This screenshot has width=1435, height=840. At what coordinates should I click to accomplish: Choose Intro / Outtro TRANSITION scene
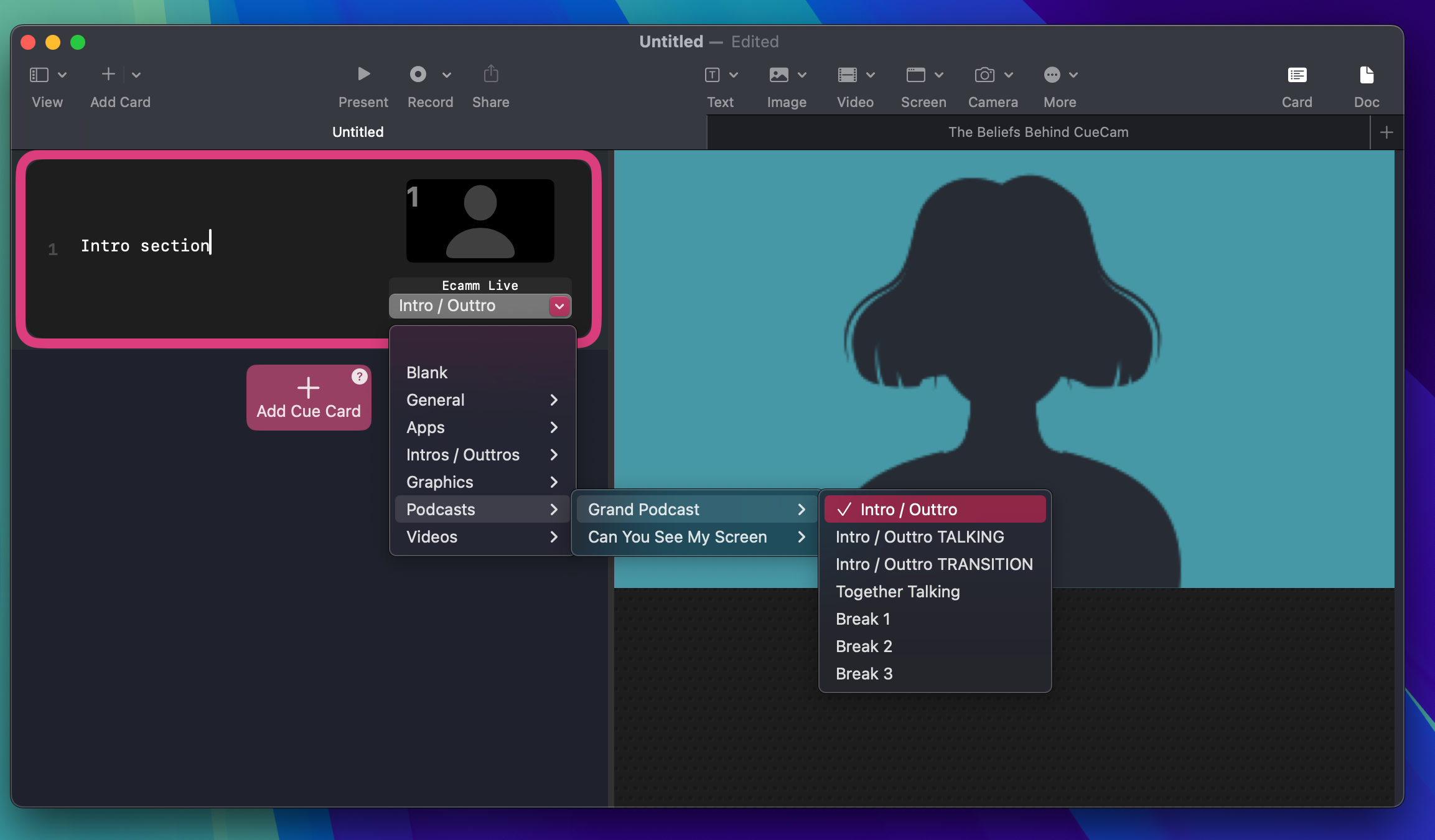tap(935, 564)
